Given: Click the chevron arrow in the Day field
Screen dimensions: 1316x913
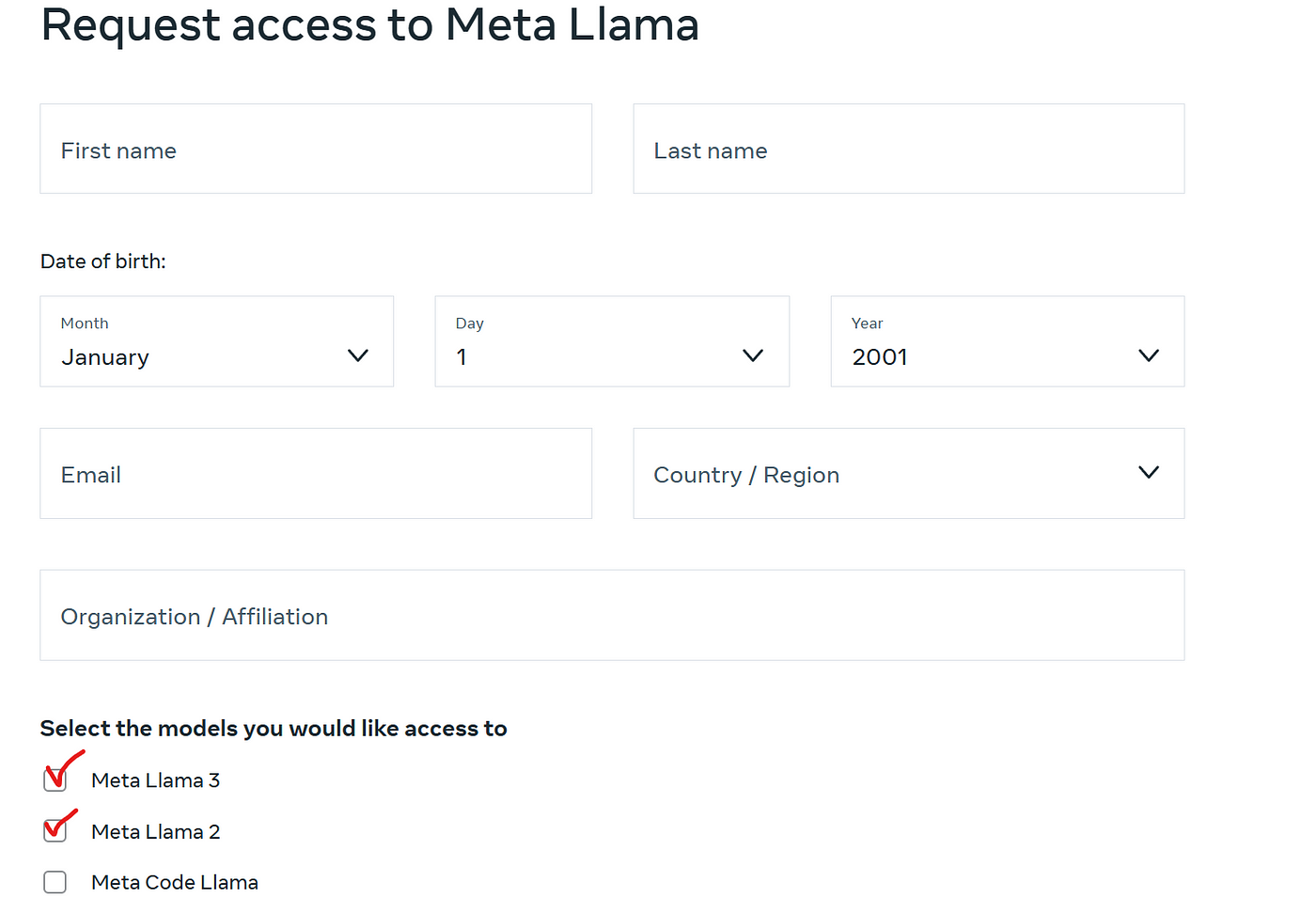Looking at the screenshot, I should tap(753, 355).
